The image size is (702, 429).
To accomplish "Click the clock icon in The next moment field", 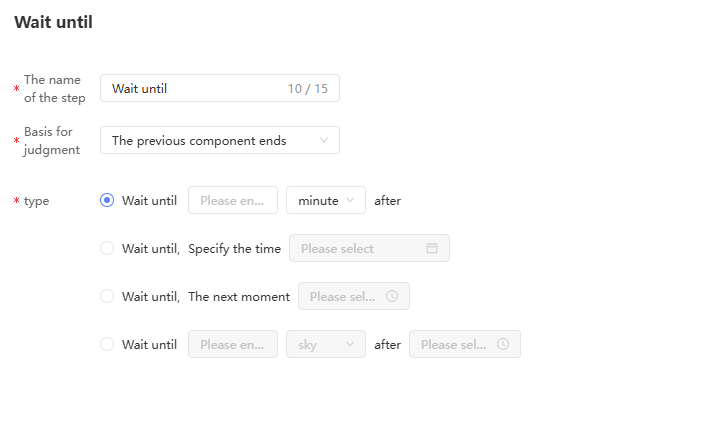I will point(392,296).
